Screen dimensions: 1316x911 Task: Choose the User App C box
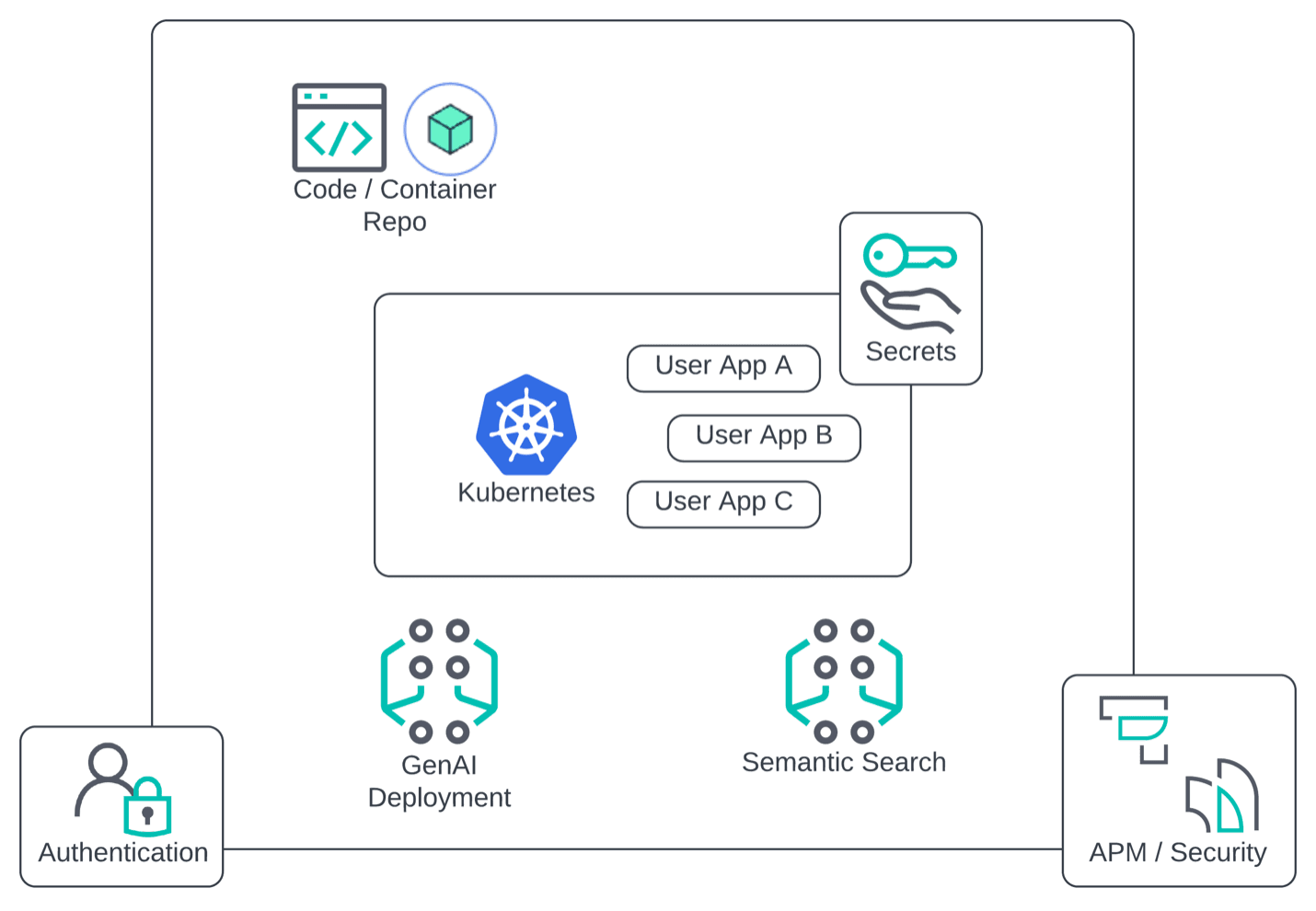coord(723,503)
